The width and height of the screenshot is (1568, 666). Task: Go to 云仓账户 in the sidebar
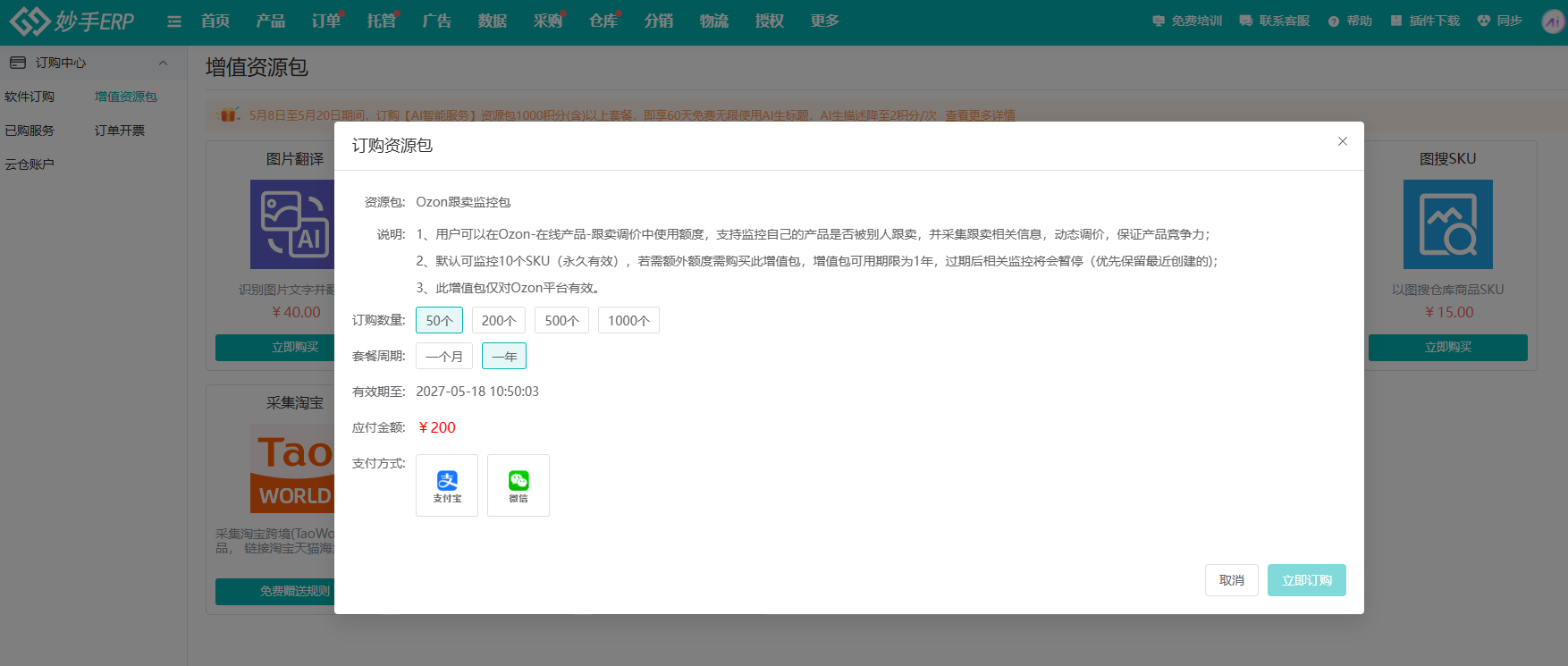(30, 164)
